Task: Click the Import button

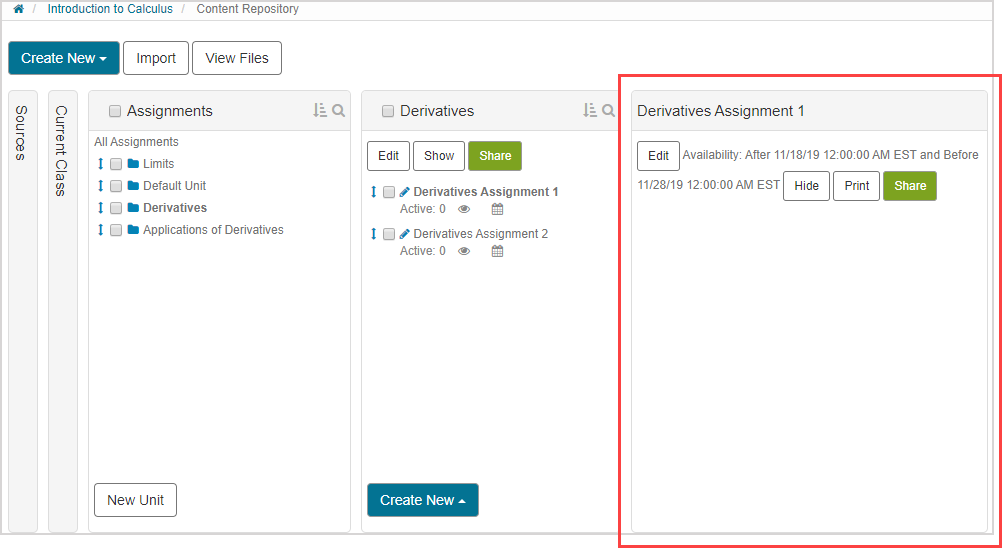Action: point(156,58)
